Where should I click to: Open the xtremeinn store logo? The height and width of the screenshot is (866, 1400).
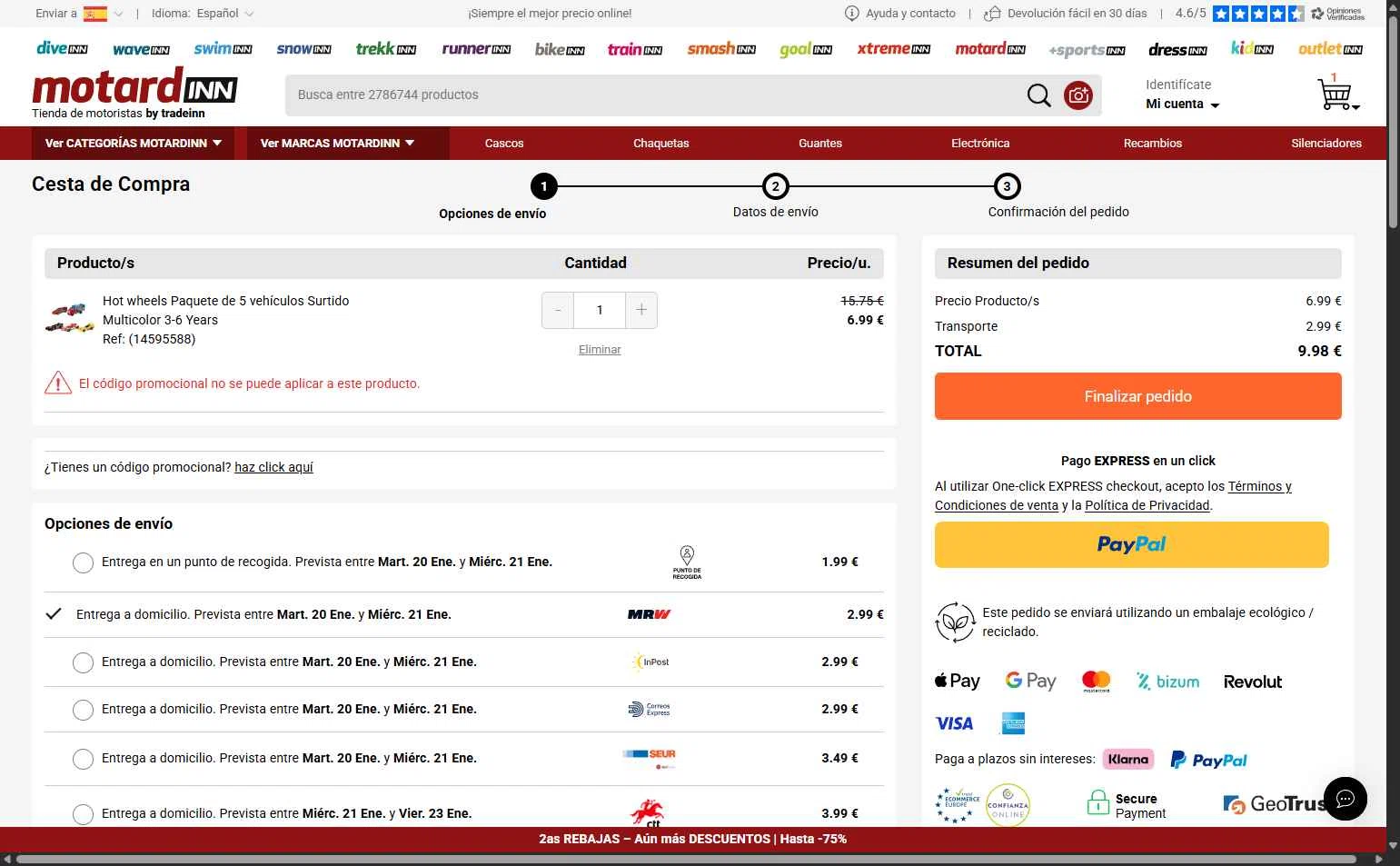tap(893, 49)
